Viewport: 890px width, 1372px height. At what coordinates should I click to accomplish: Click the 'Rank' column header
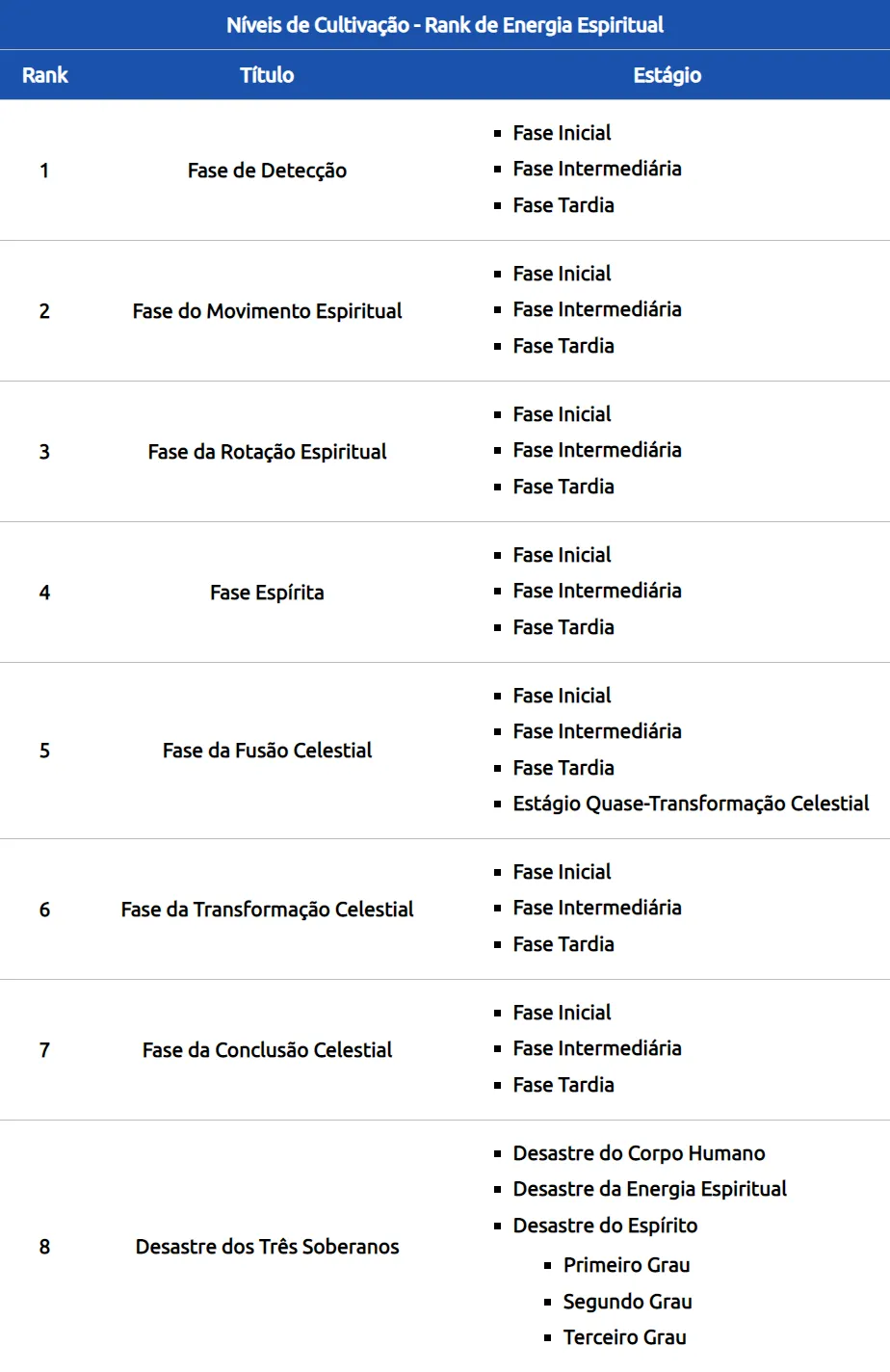click(x=44, y=75)
